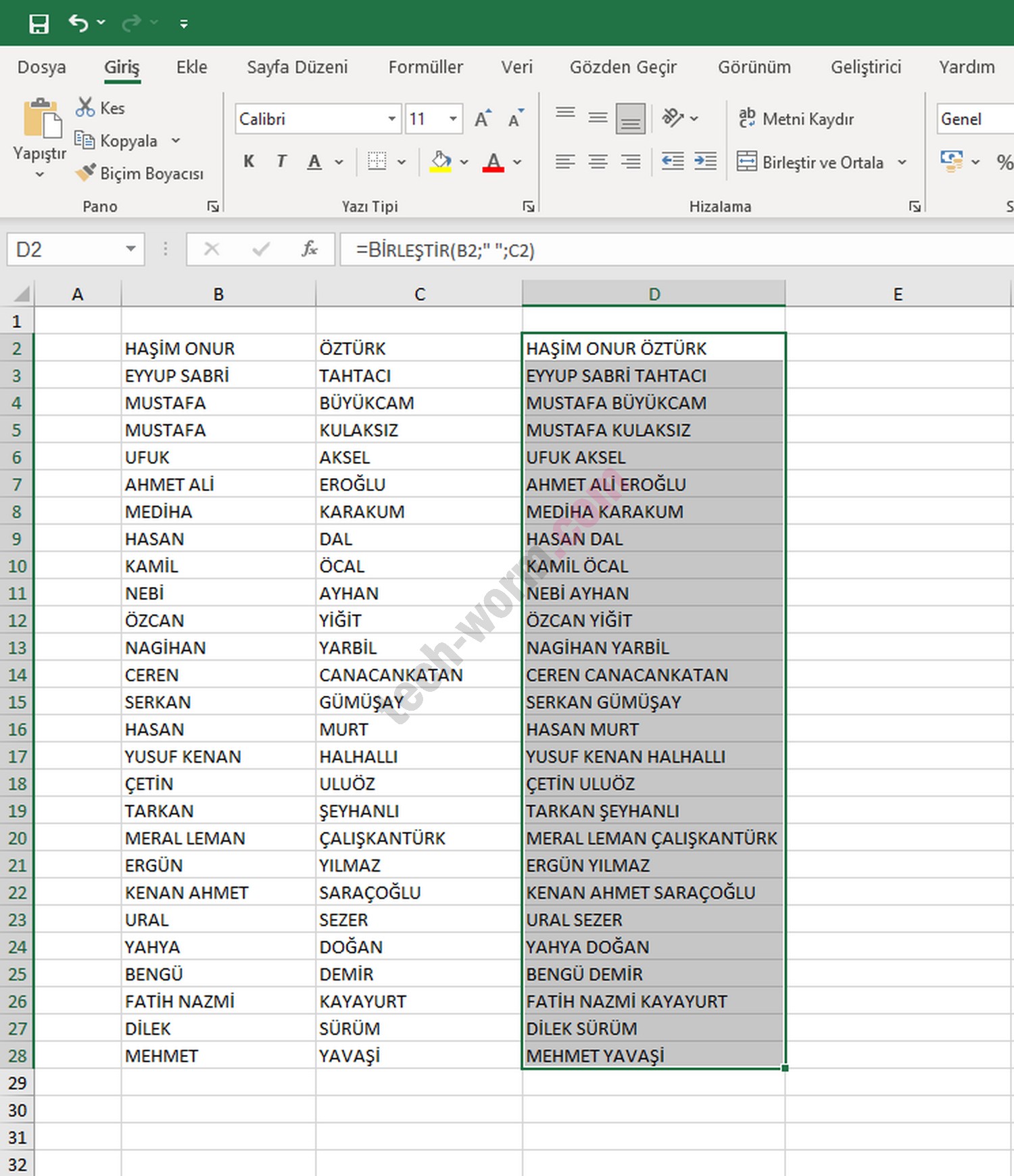Click the Increase Indent icon
Viewport: 1014px width, 1176px height.
point(705,162)
